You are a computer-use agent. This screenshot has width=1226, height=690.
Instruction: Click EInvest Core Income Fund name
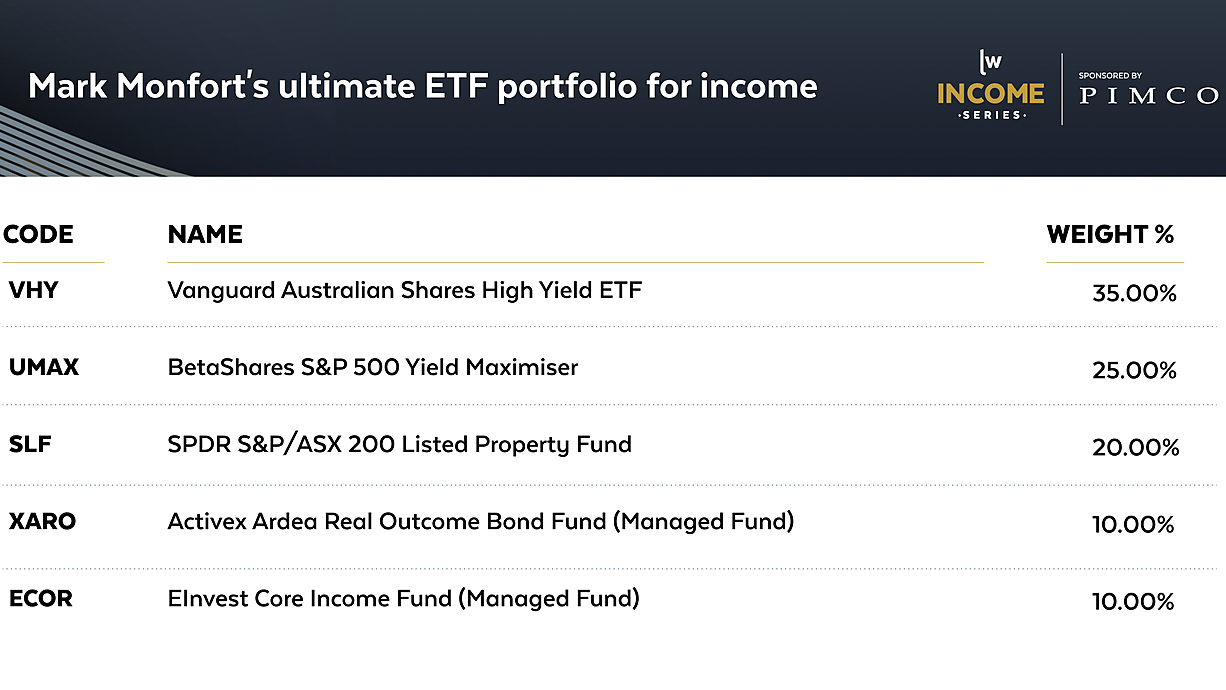[x=403, y=599]
